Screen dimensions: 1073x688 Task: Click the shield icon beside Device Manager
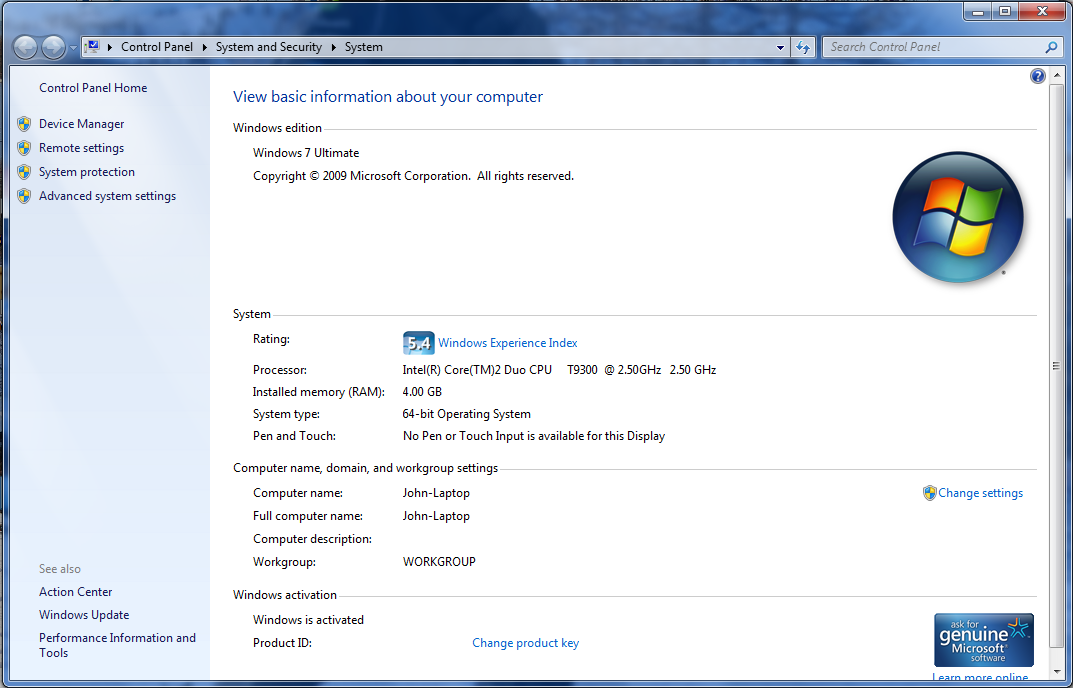[24, 123]
